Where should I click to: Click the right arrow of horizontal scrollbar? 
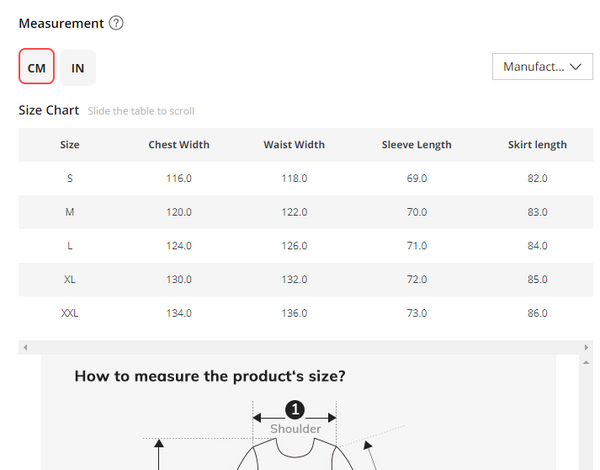click(x=586, y=347)
